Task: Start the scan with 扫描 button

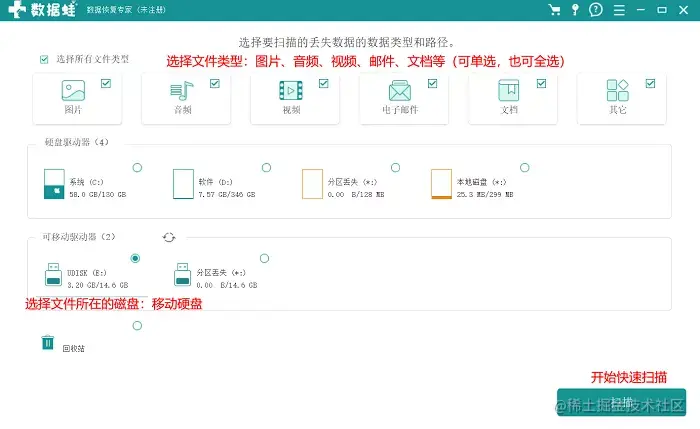Action: pyautogui.click(x=621, y=402)
